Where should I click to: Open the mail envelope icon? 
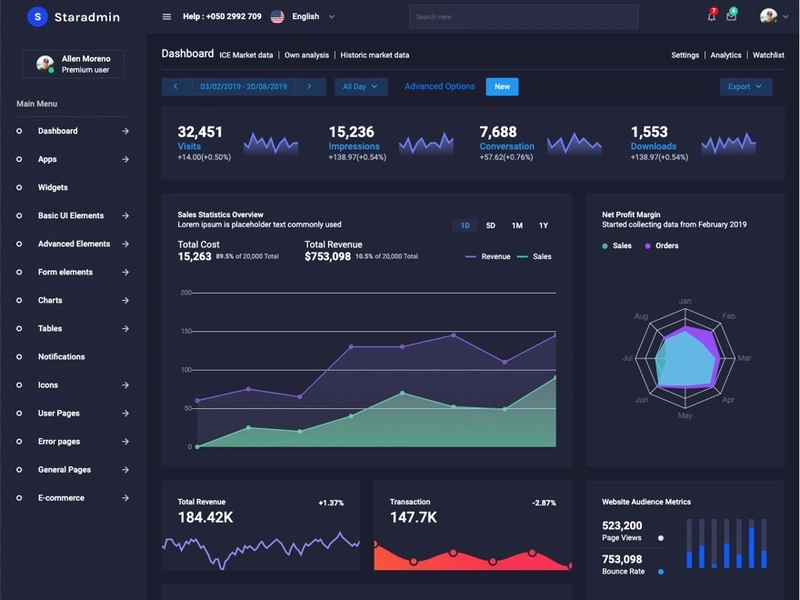click(732, 16)
